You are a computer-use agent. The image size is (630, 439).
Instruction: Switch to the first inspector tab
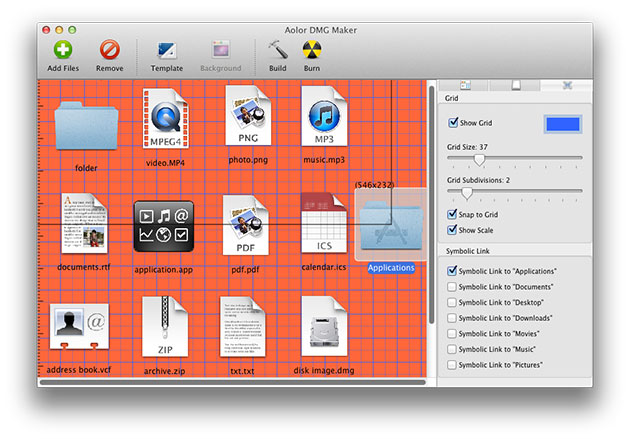[x=465, y=86]
